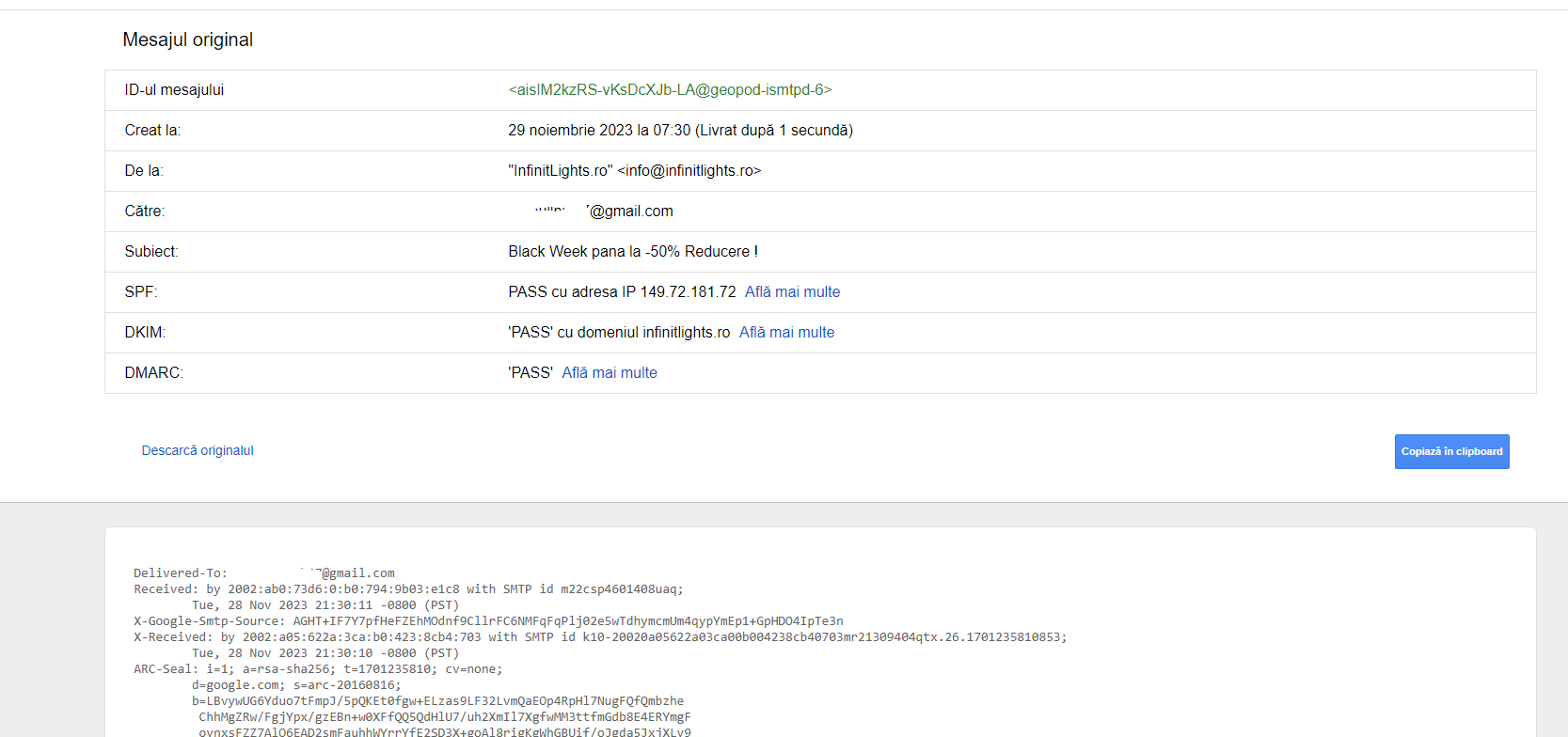This screenshot has width=1568, height=737.
Task: Click the DMARC 'PASS' value
Action: click(531, 373)
